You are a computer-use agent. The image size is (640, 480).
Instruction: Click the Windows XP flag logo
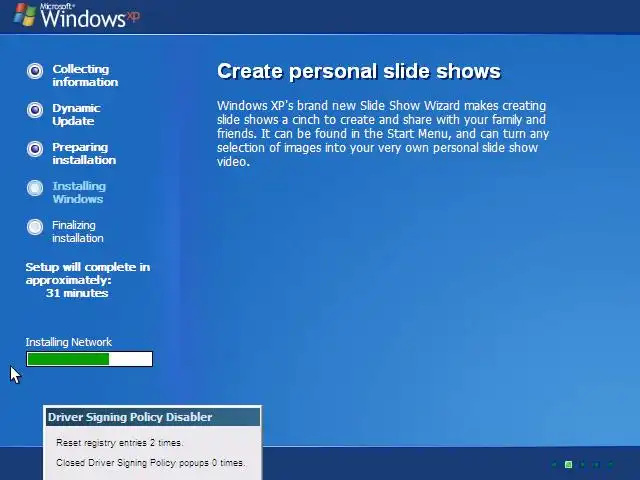click(x=24, y=15)
